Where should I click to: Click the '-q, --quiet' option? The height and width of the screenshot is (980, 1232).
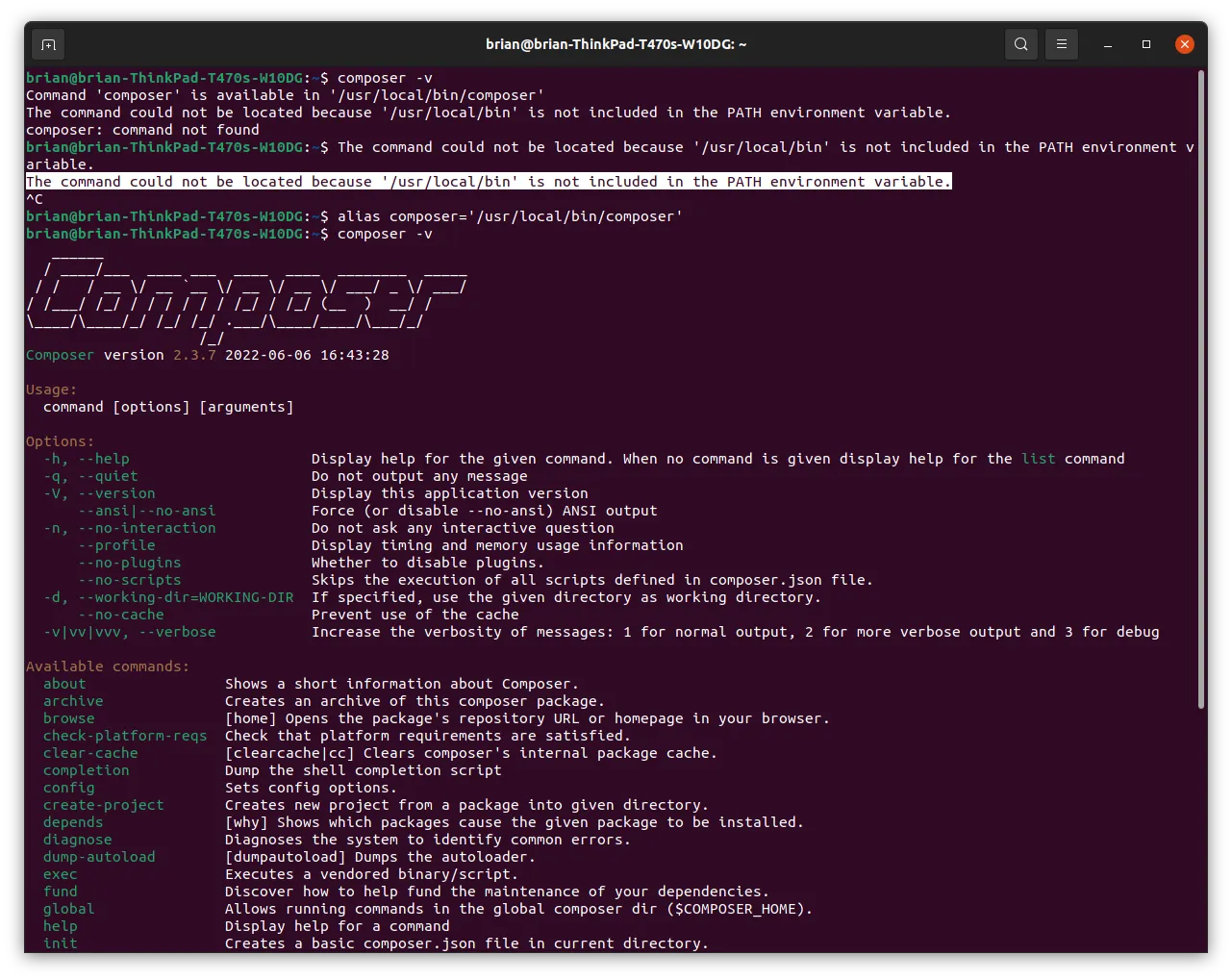90,476
